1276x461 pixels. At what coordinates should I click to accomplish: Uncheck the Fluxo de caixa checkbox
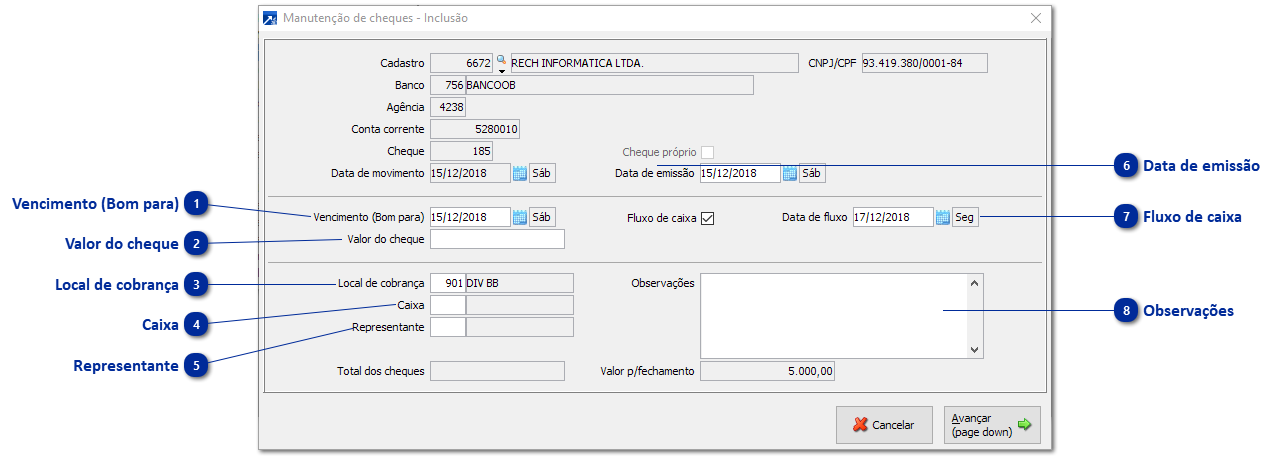coord(708,218)
